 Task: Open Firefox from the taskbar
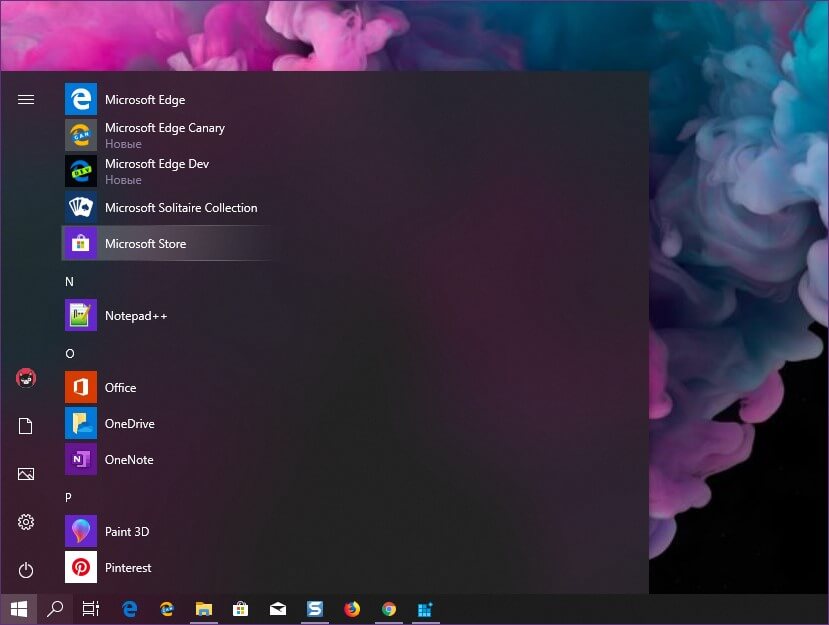click(352, 609)
